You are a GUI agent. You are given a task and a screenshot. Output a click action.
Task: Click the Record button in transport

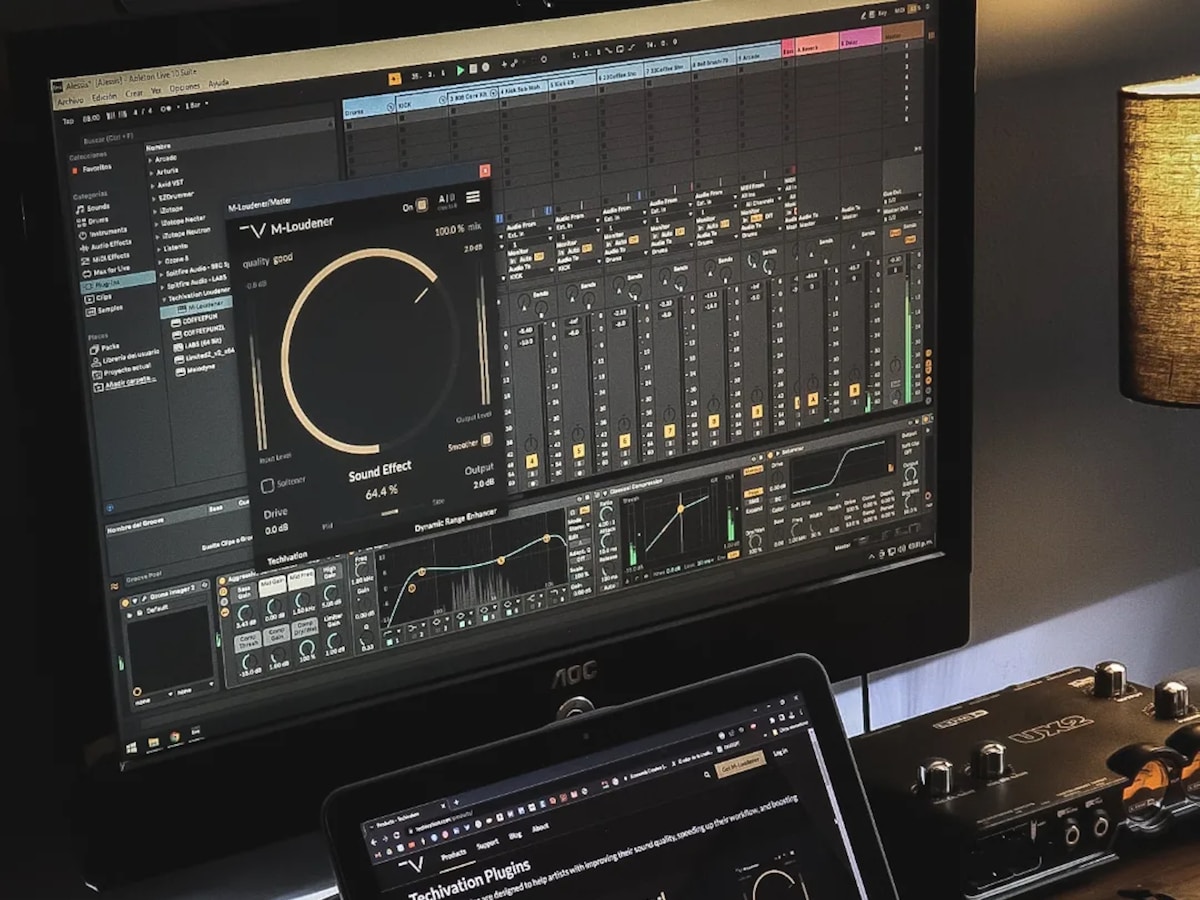(485, 67)
